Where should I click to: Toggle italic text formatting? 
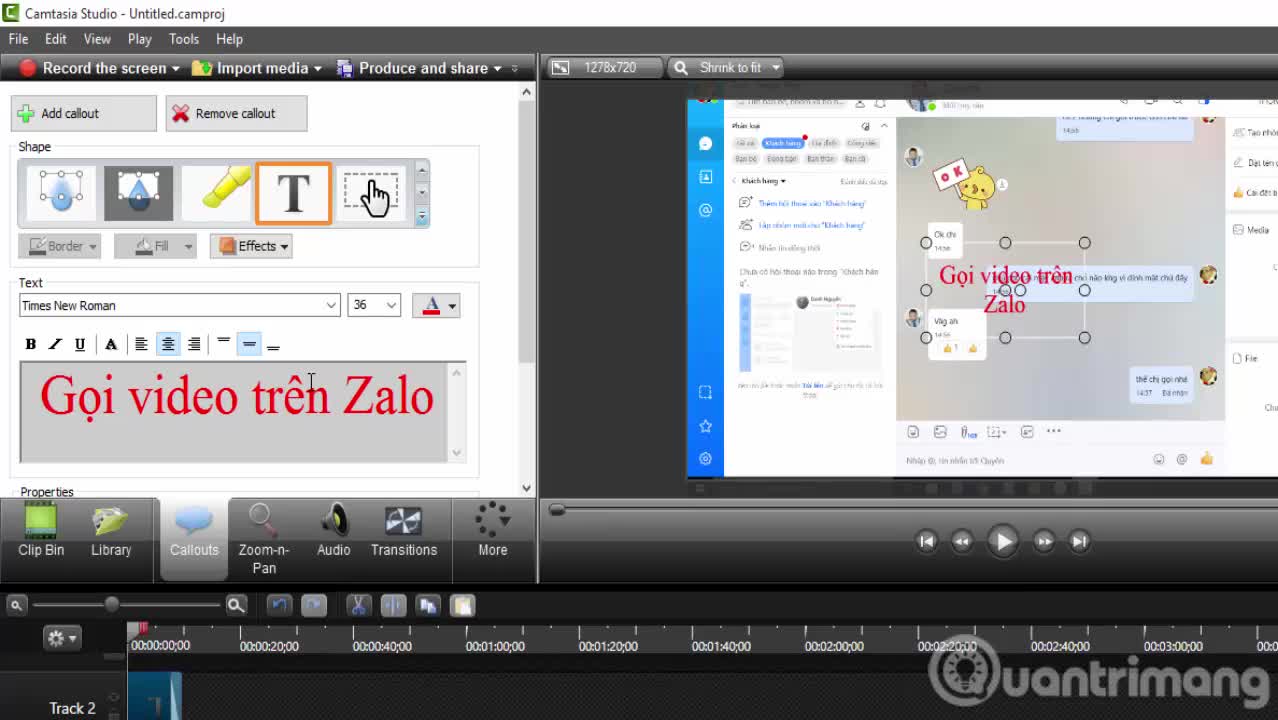55,344
